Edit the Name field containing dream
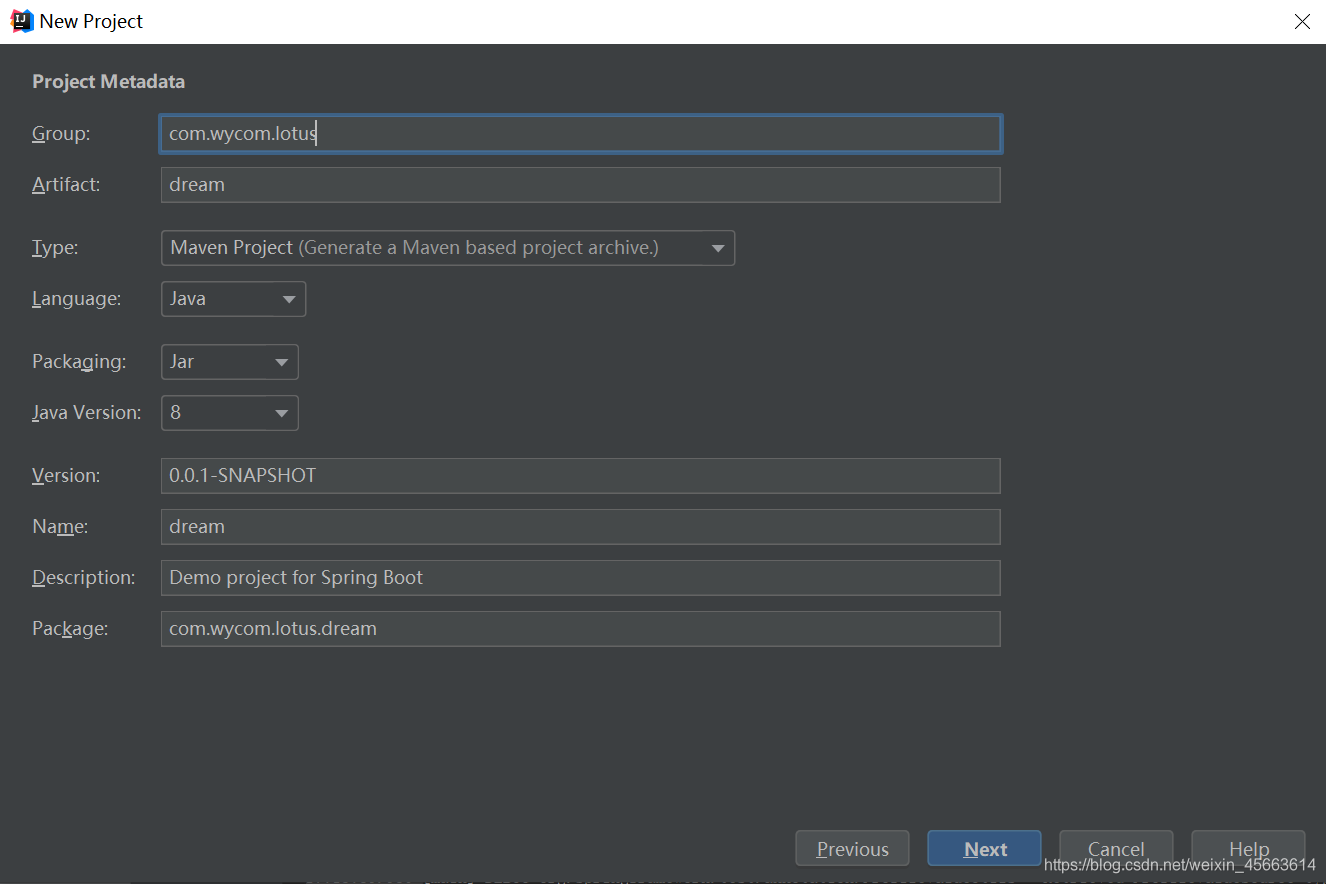Viewport: 1326px width, 884px height. pos(580,527)
